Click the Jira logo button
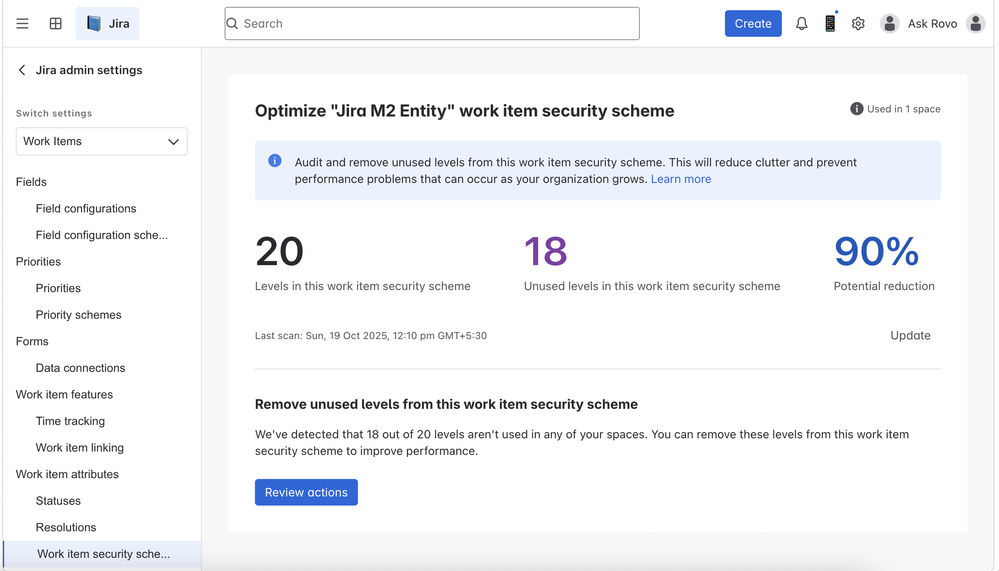The height and width of the screenshot is (571, 999). 108,24
